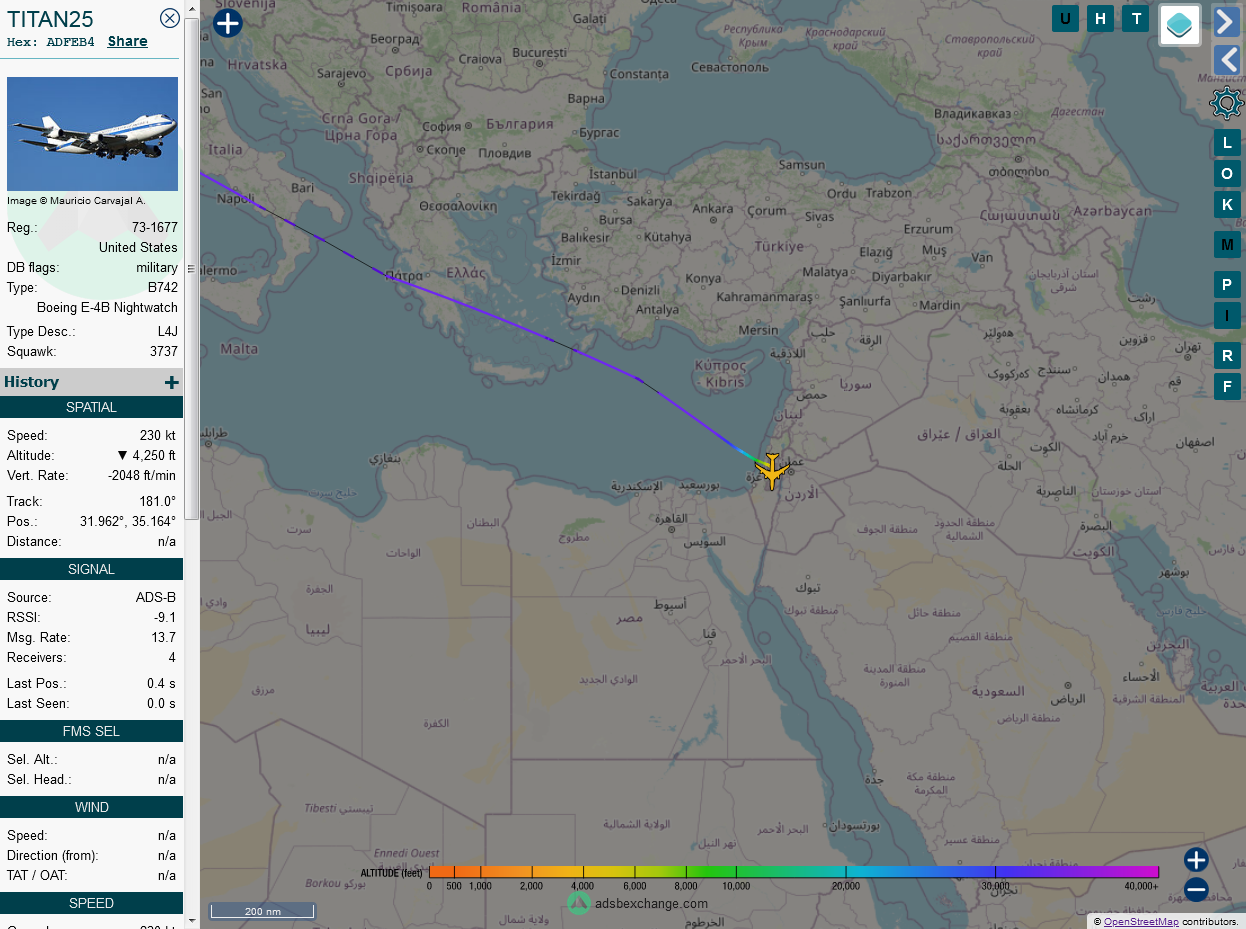Click the WIND section header

tap(92, 807)
